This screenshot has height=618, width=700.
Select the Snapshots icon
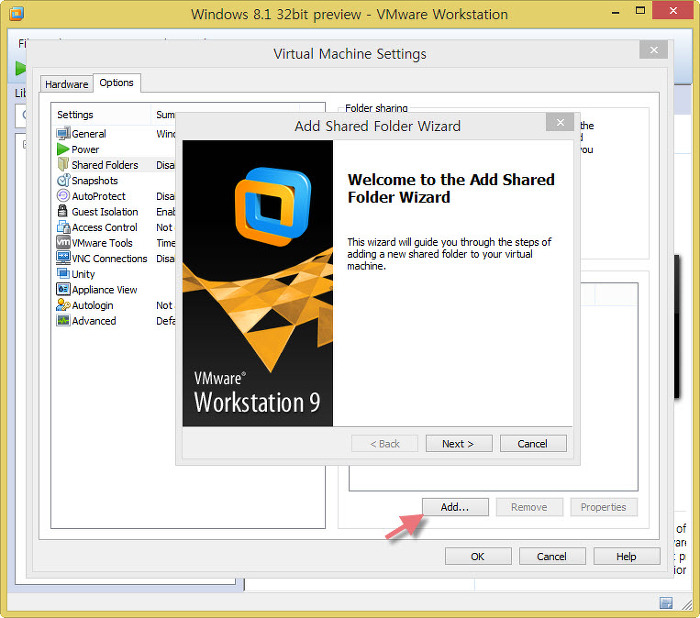[x=63, y=181]
